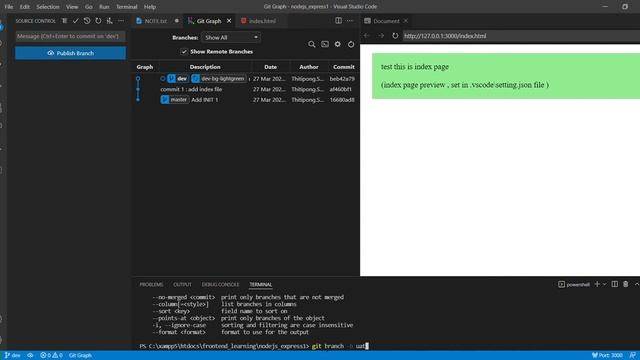Switch to the index.html tab
This screenshot has height=360, width=640.
click(x=262, y=21)
